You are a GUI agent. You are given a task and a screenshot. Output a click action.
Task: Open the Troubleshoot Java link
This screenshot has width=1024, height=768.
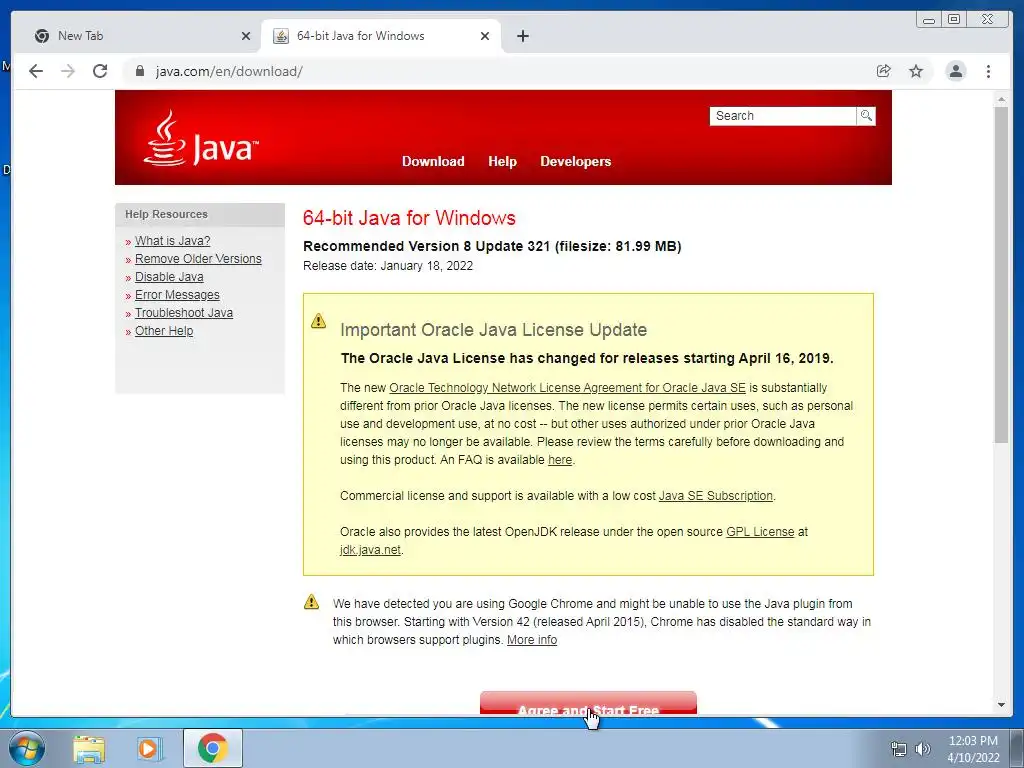pos(184,313)
